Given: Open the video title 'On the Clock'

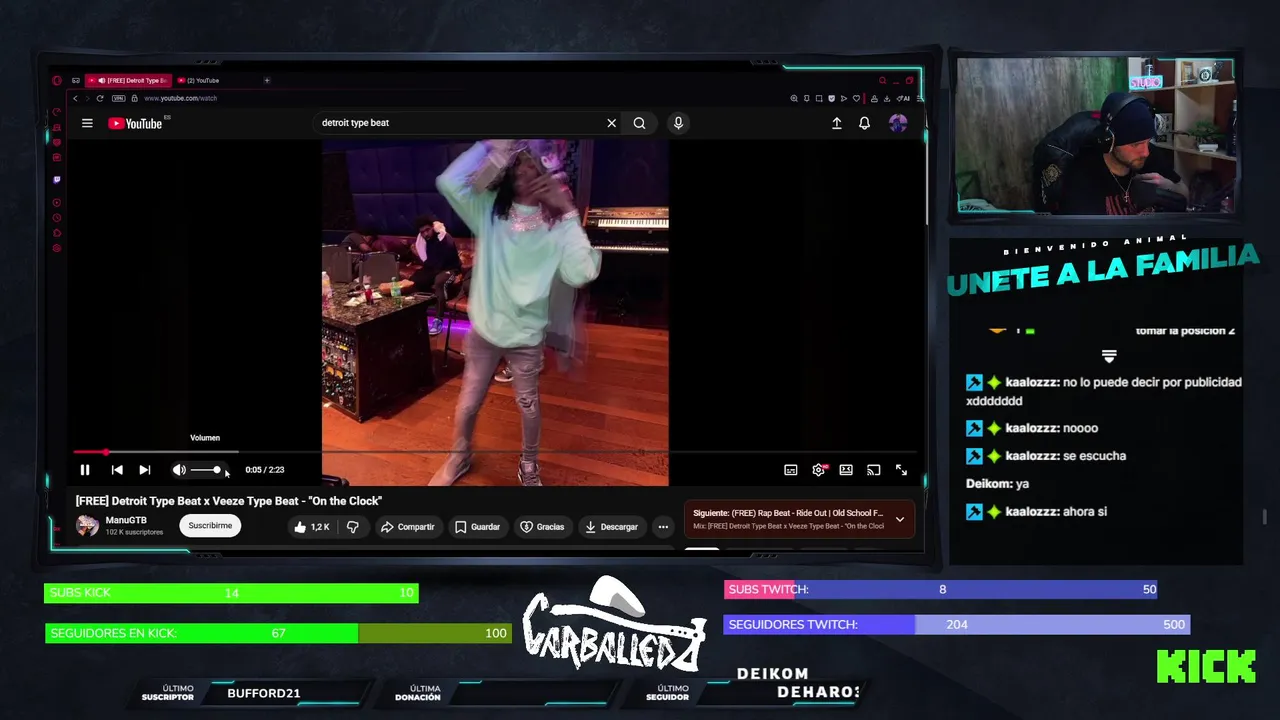Looking at the screenshot, I should [229, 501].
